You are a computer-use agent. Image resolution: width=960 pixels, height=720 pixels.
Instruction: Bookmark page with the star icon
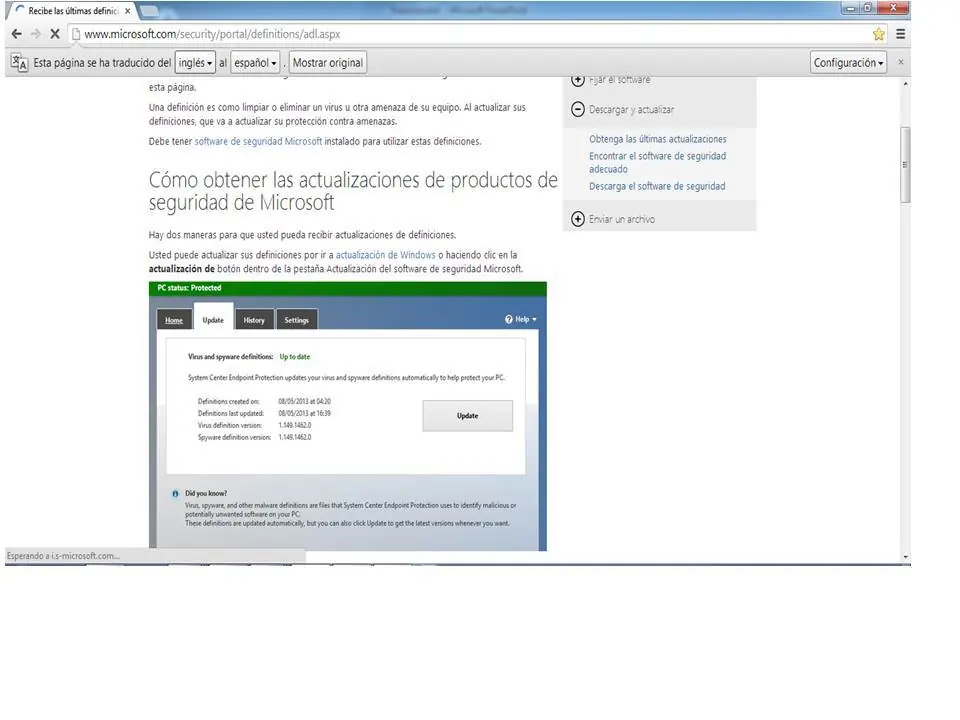click(879, 34)
